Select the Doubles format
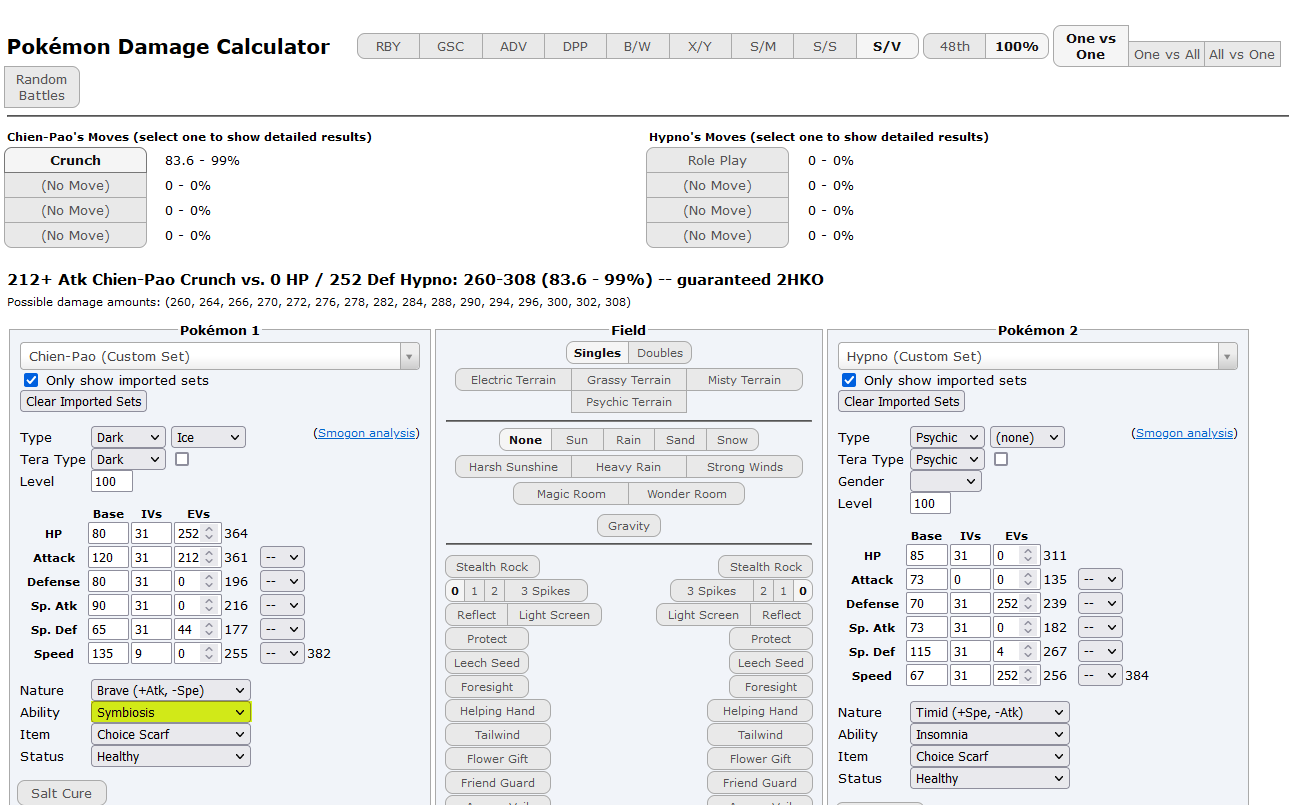This screenshot has height=805, width=1289. point(660,352)
